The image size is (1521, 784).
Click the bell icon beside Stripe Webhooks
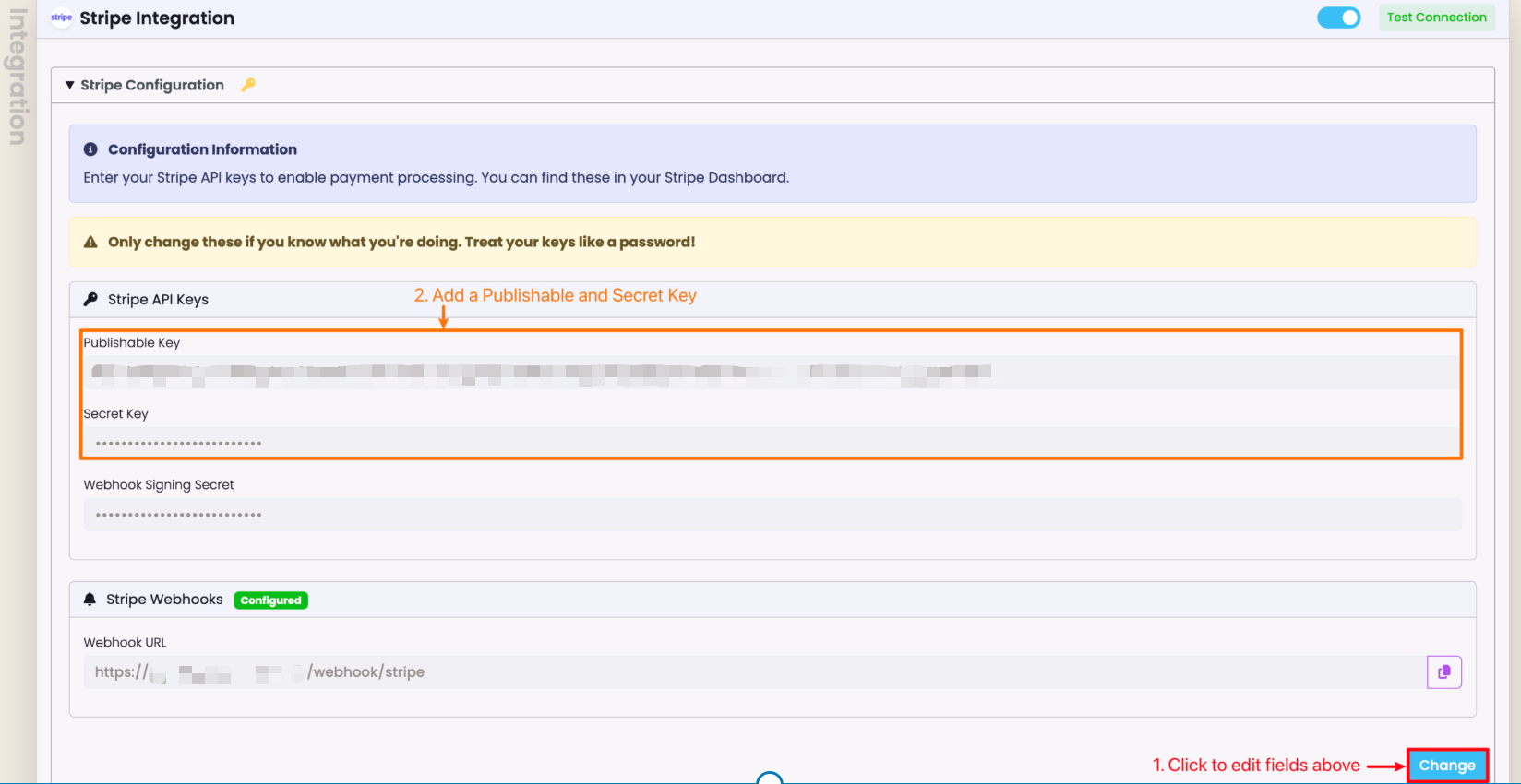[90, 600]
